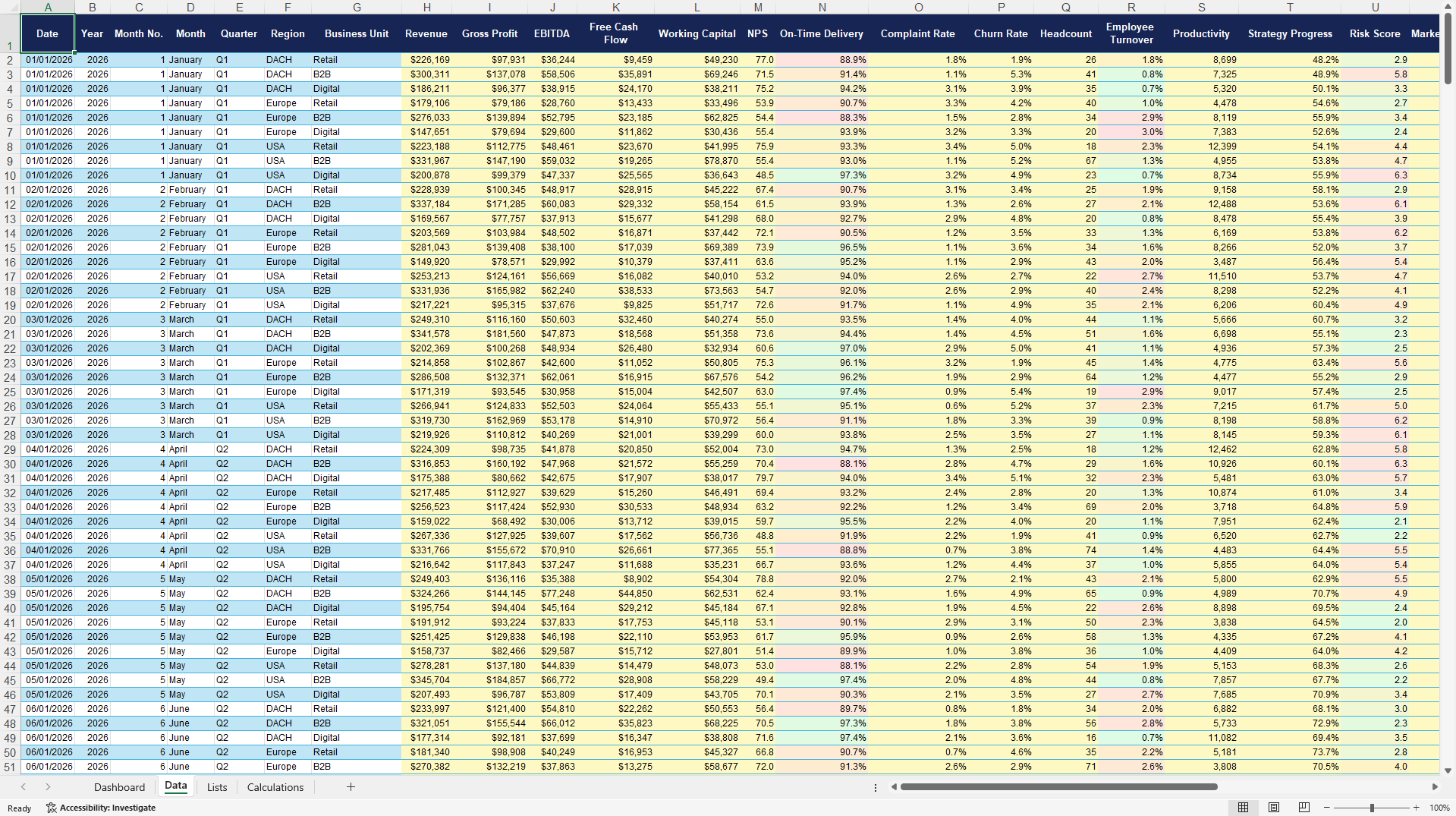The image size is (1456, 816).
Task: Switch to Normal view icon
Action: [1243, 808]
